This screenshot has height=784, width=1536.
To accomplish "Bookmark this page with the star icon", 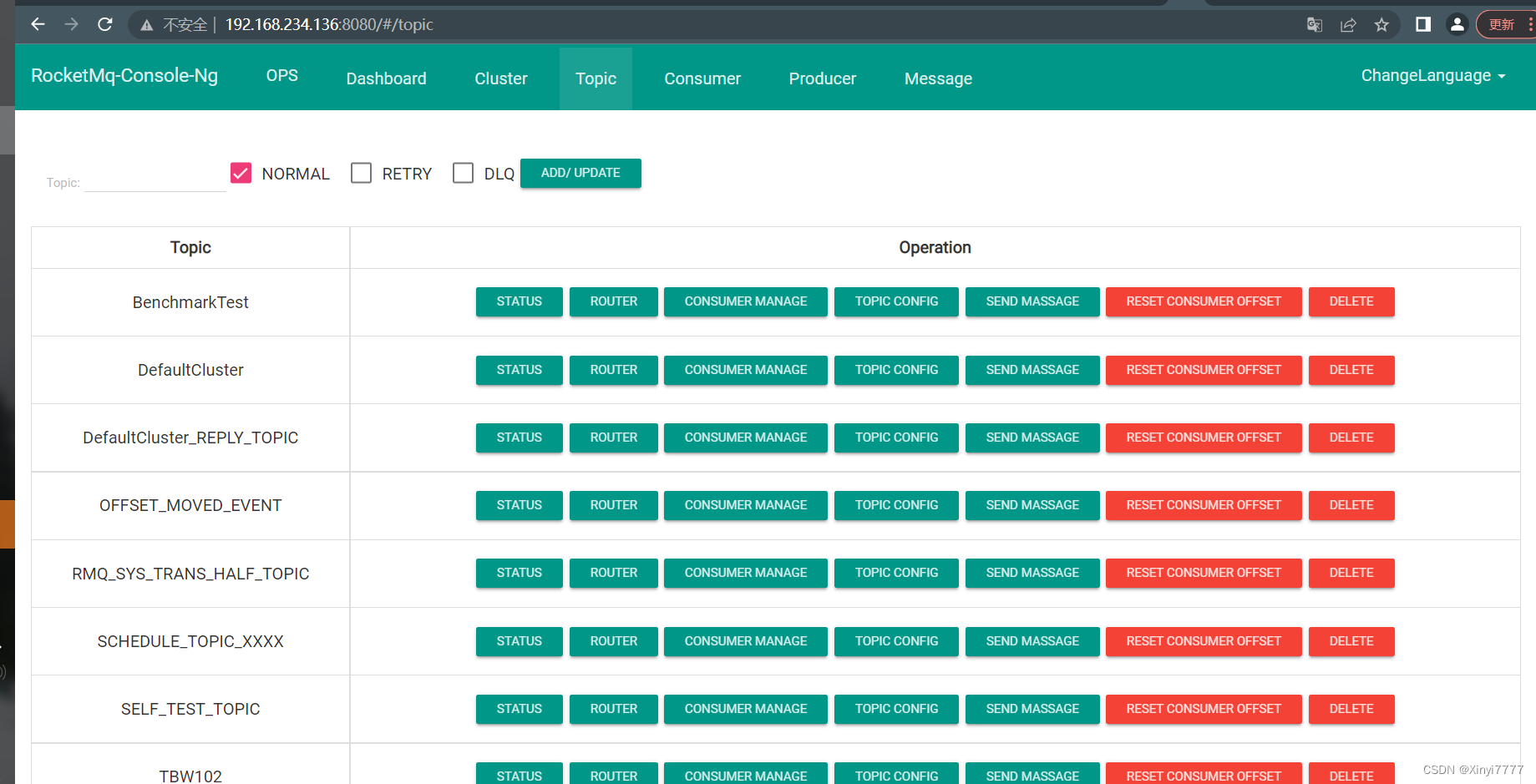I will click(1381, 24).
